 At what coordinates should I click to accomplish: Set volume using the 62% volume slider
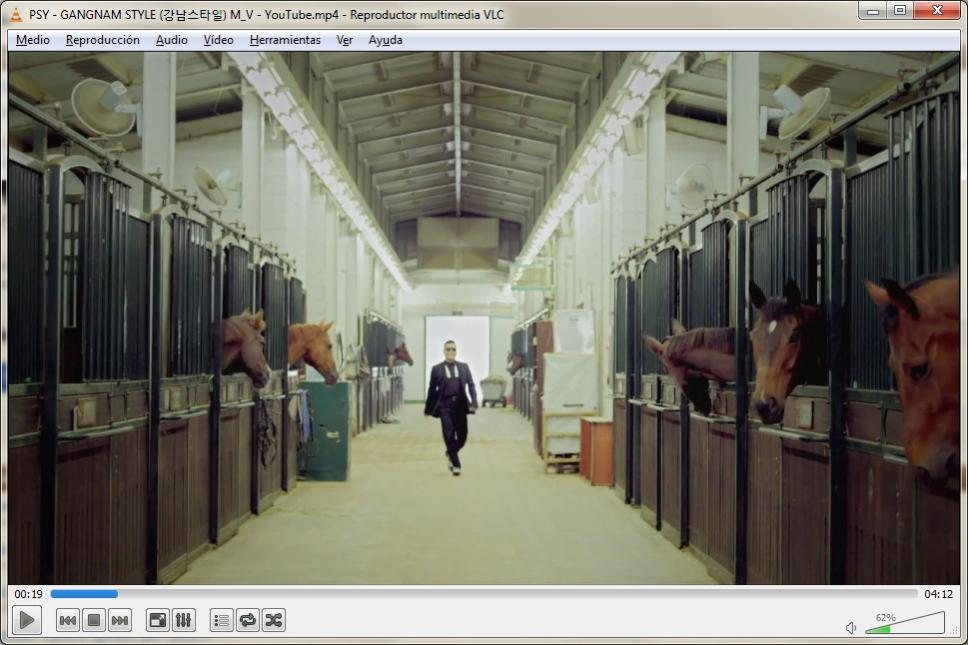(905, 623)
